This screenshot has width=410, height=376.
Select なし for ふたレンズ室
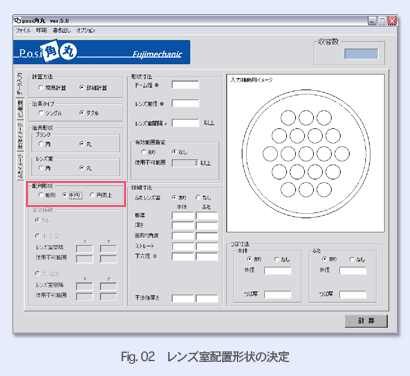point(199,197)
